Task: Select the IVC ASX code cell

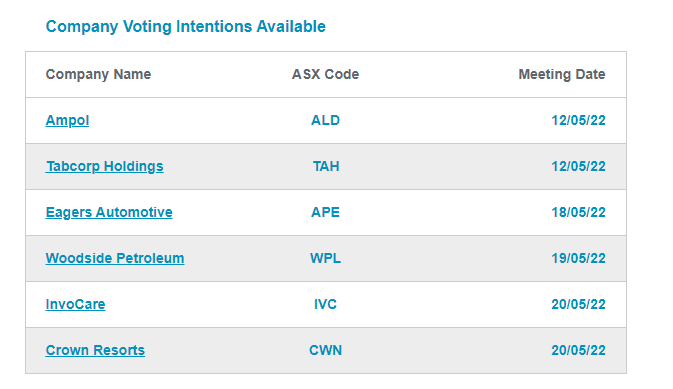Action: tap(325, 304)
